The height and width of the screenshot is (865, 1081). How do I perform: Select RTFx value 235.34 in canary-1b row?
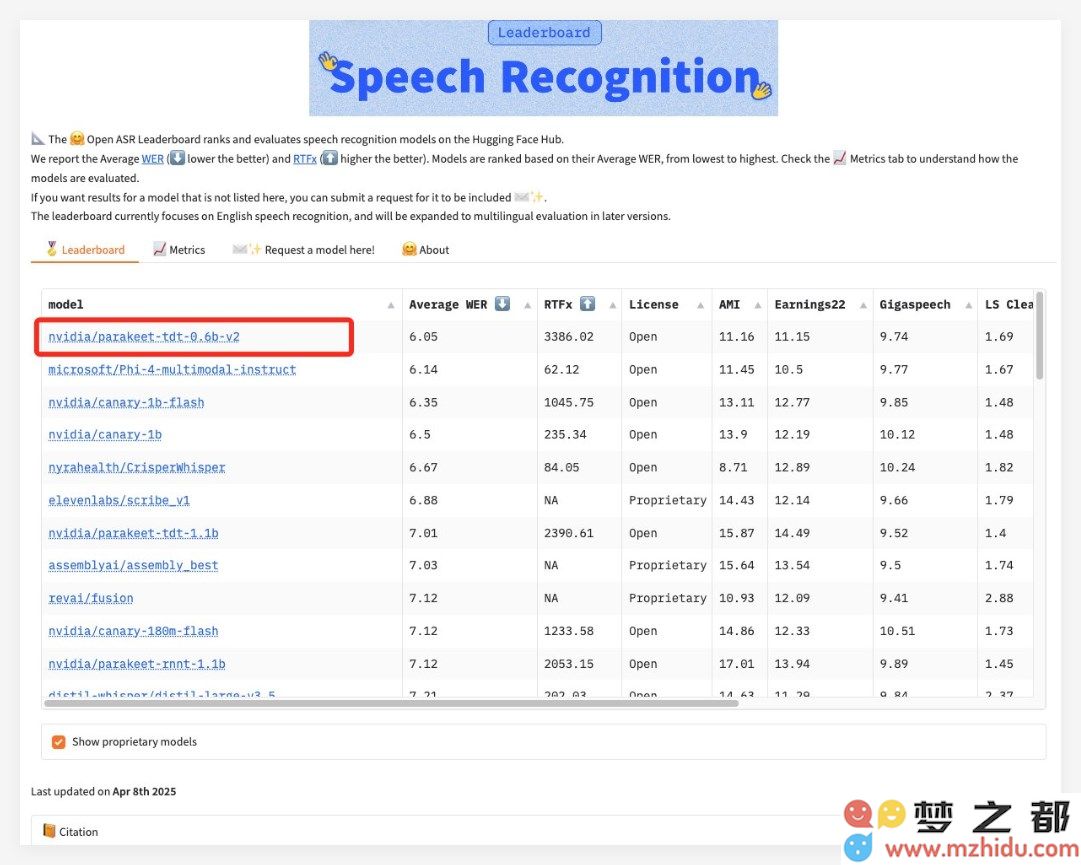click(565, 435)
